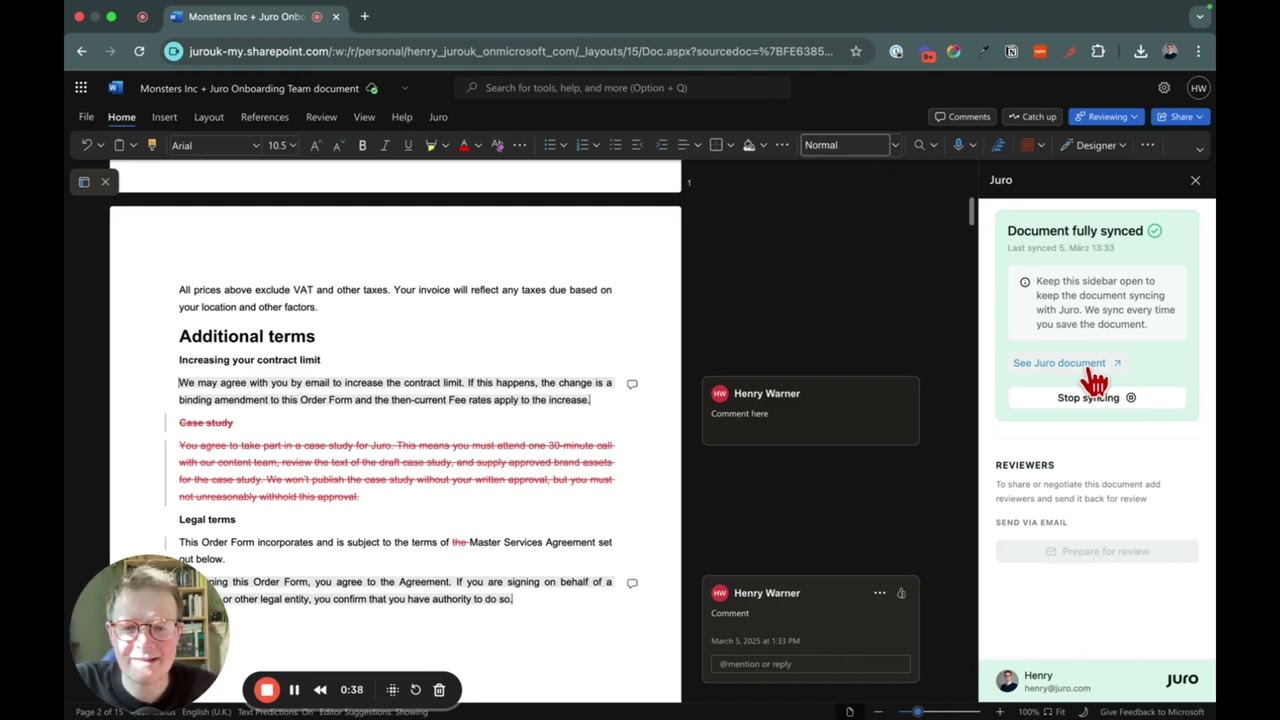Apply yellow text highlight color
Viewport: 1280px width, 720px height.
click(x=431, y=145)
